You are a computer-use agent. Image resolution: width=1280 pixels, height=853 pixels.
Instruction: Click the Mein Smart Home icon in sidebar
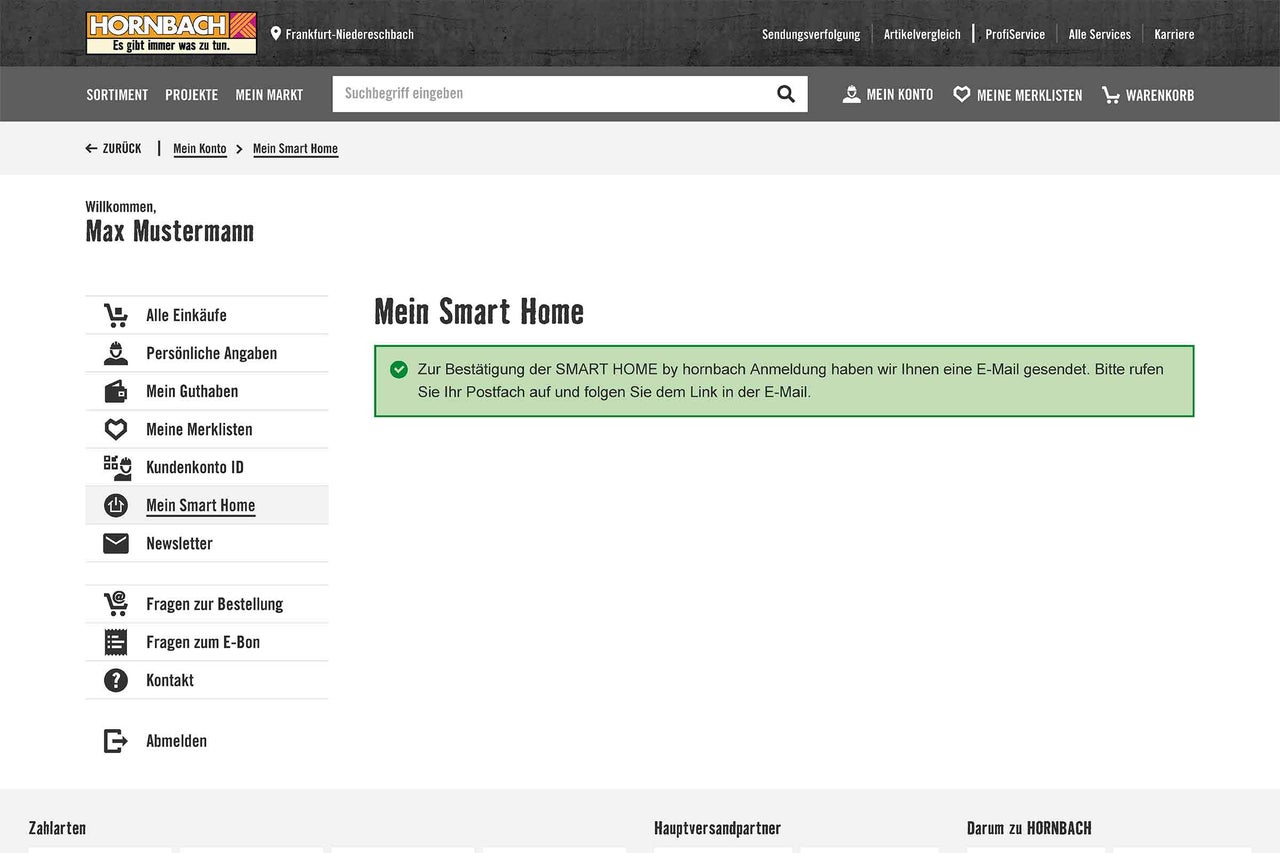[x=116, y=506]
